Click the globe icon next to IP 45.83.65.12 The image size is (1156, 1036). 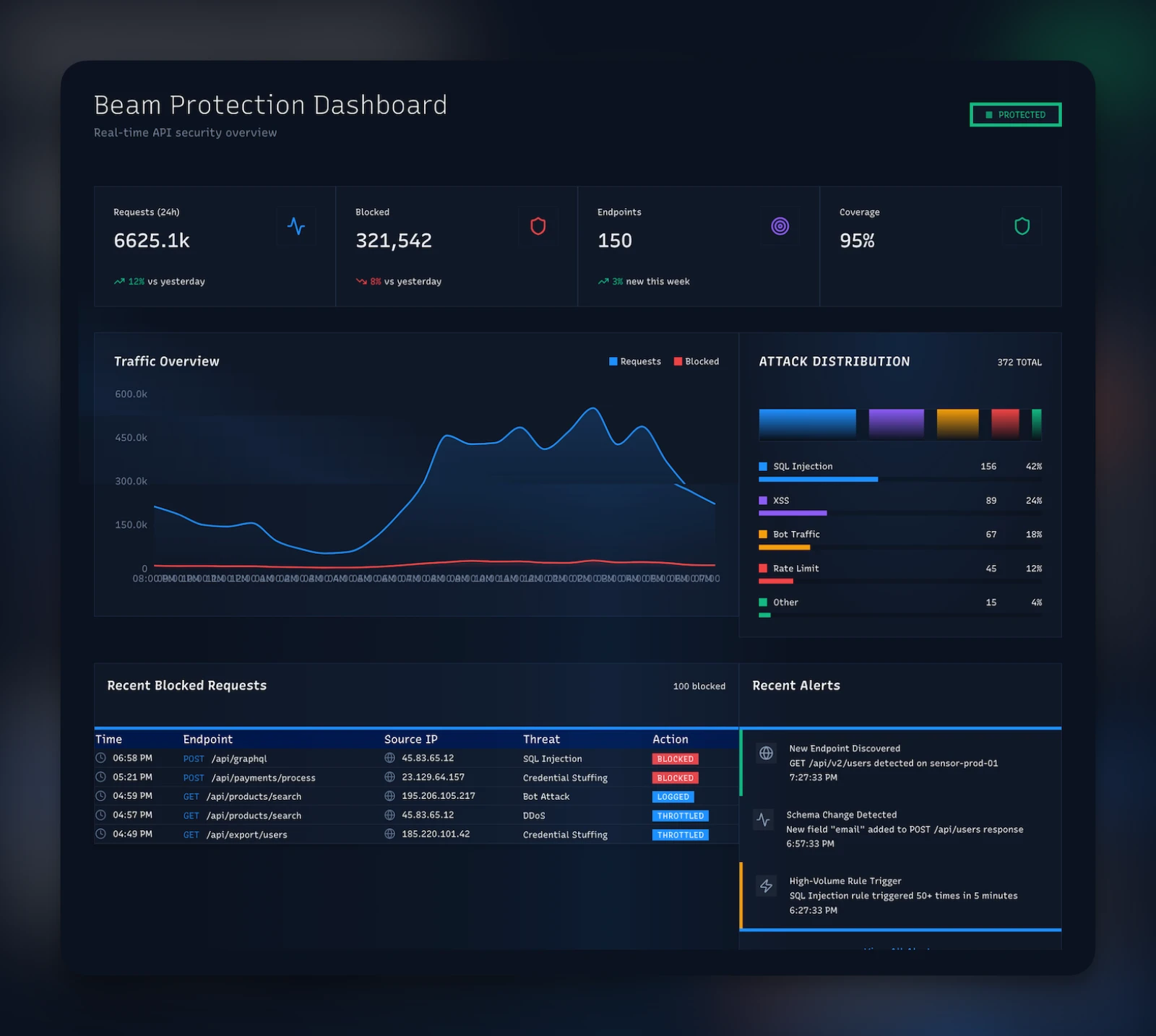389,758
